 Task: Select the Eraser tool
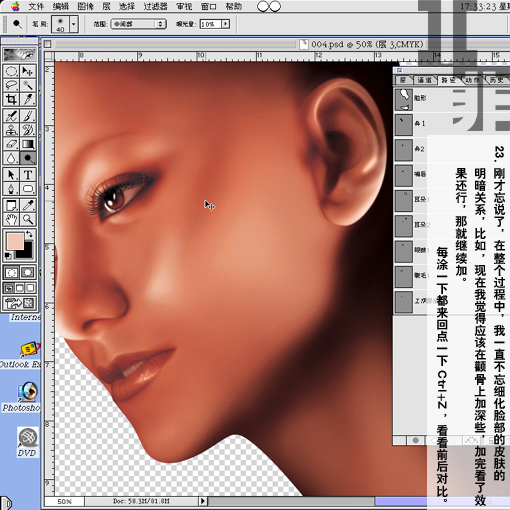click(x=11, y=144)
